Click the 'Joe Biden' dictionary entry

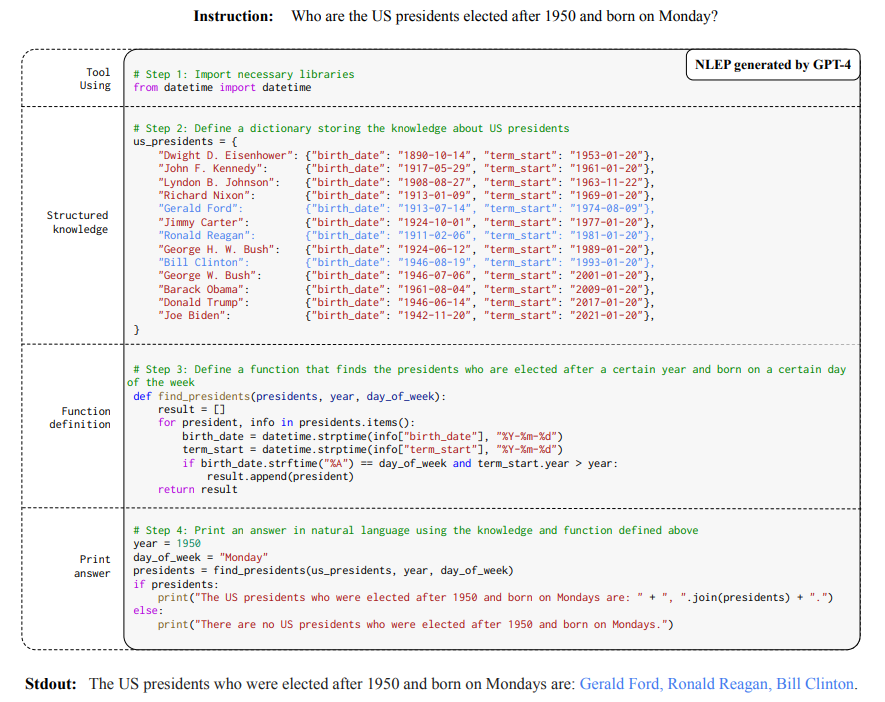(x=195, y=316)
